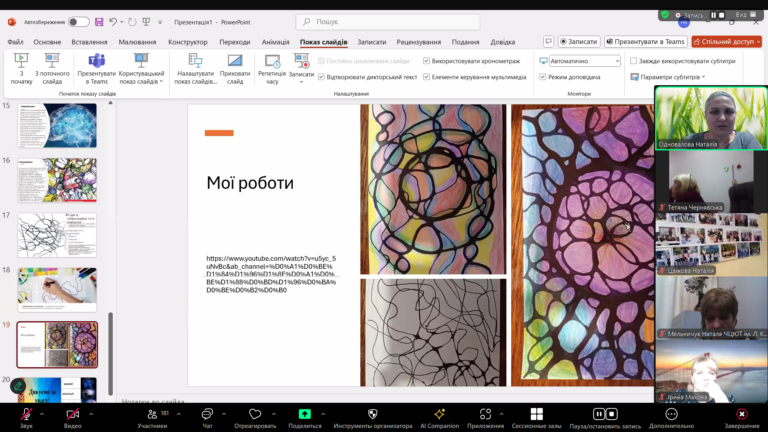The image size is (768, 432).
Task: Open the Zoom Chat panel
Action: click(207, 414)
